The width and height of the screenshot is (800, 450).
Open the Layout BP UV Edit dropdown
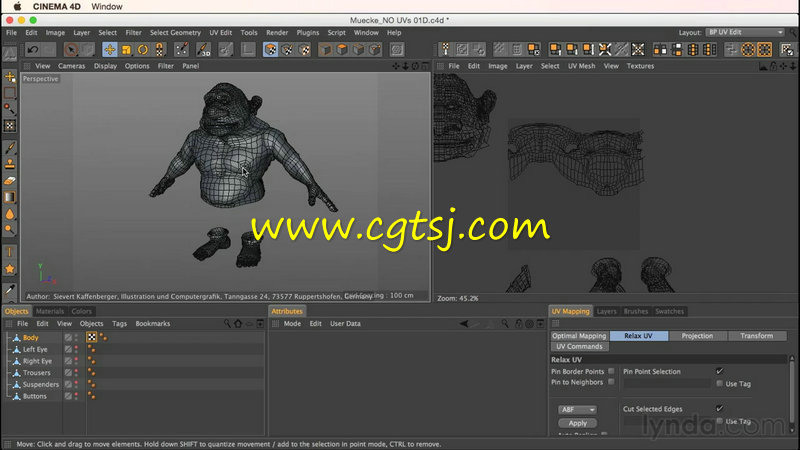744,32
